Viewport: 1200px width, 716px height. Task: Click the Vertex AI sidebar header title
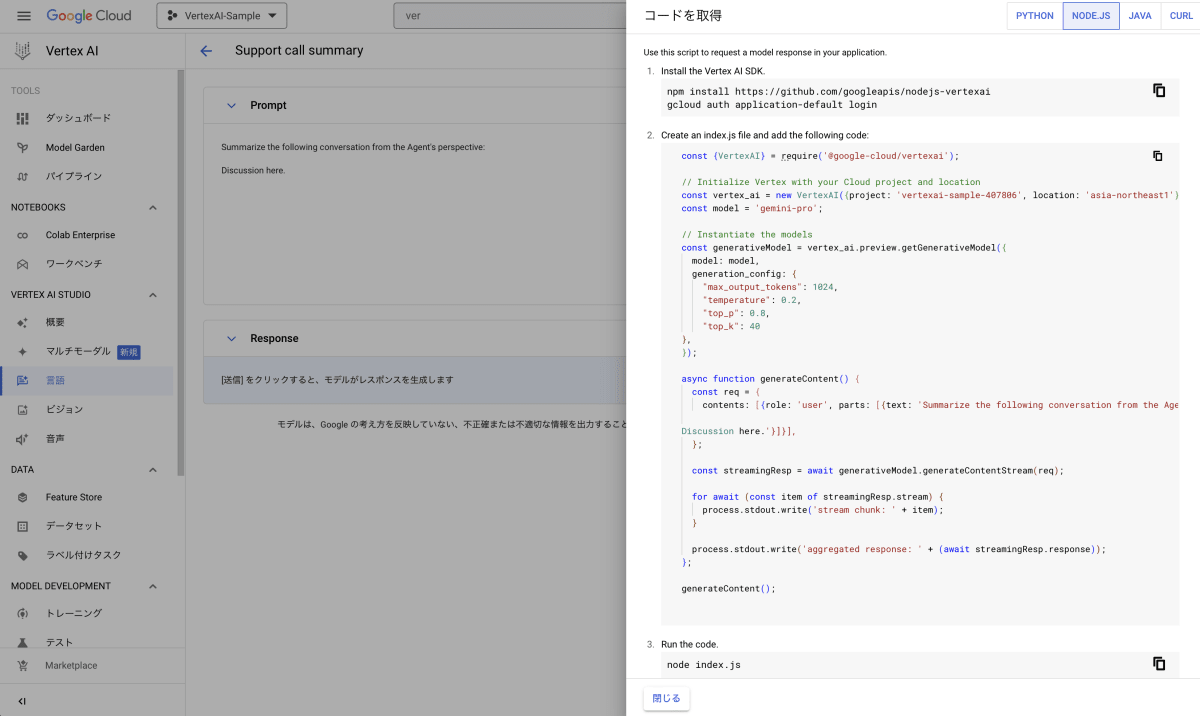(x=70, y=51)
